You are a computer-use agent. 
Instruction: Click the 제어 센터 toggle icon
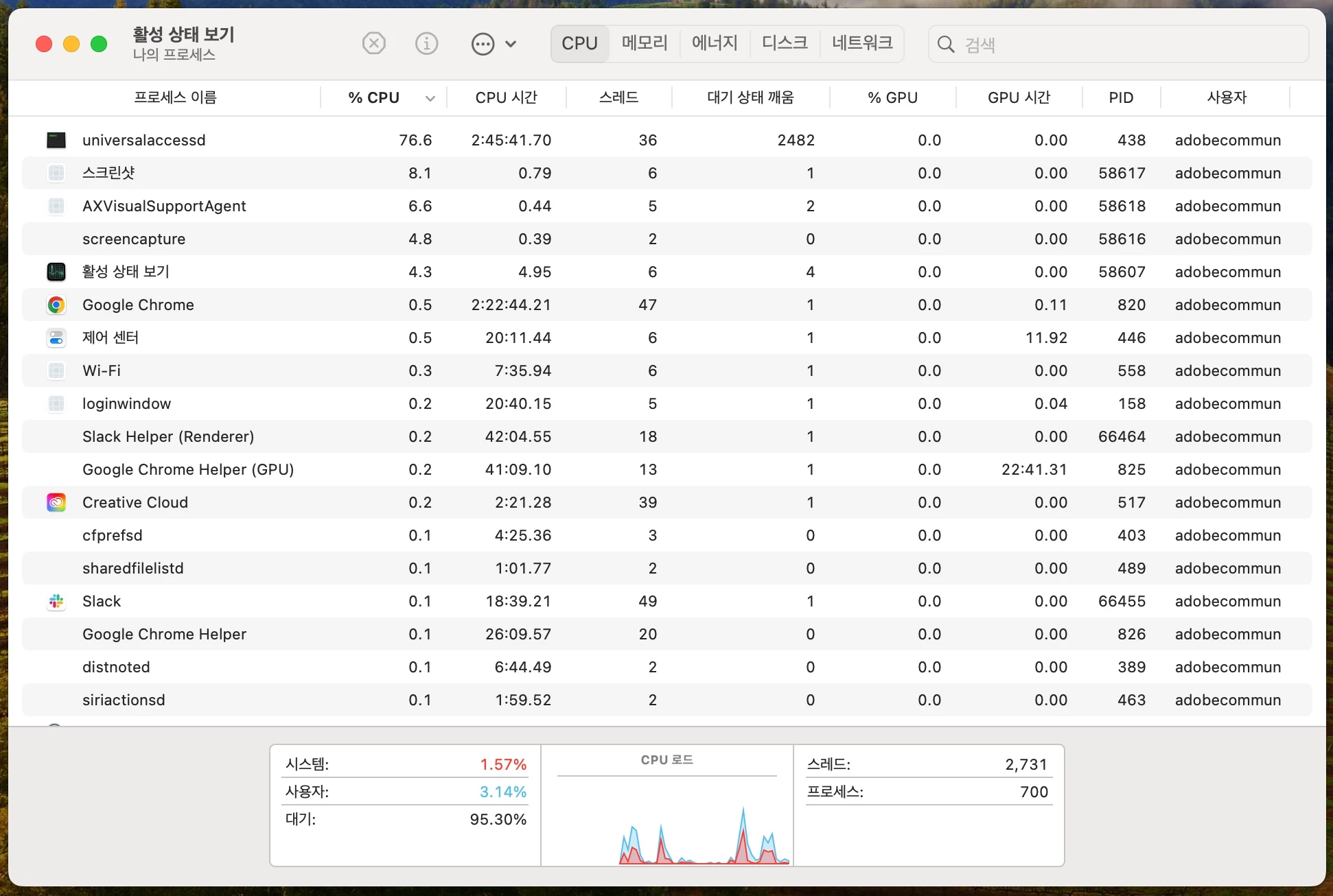(x=56, y=338)
